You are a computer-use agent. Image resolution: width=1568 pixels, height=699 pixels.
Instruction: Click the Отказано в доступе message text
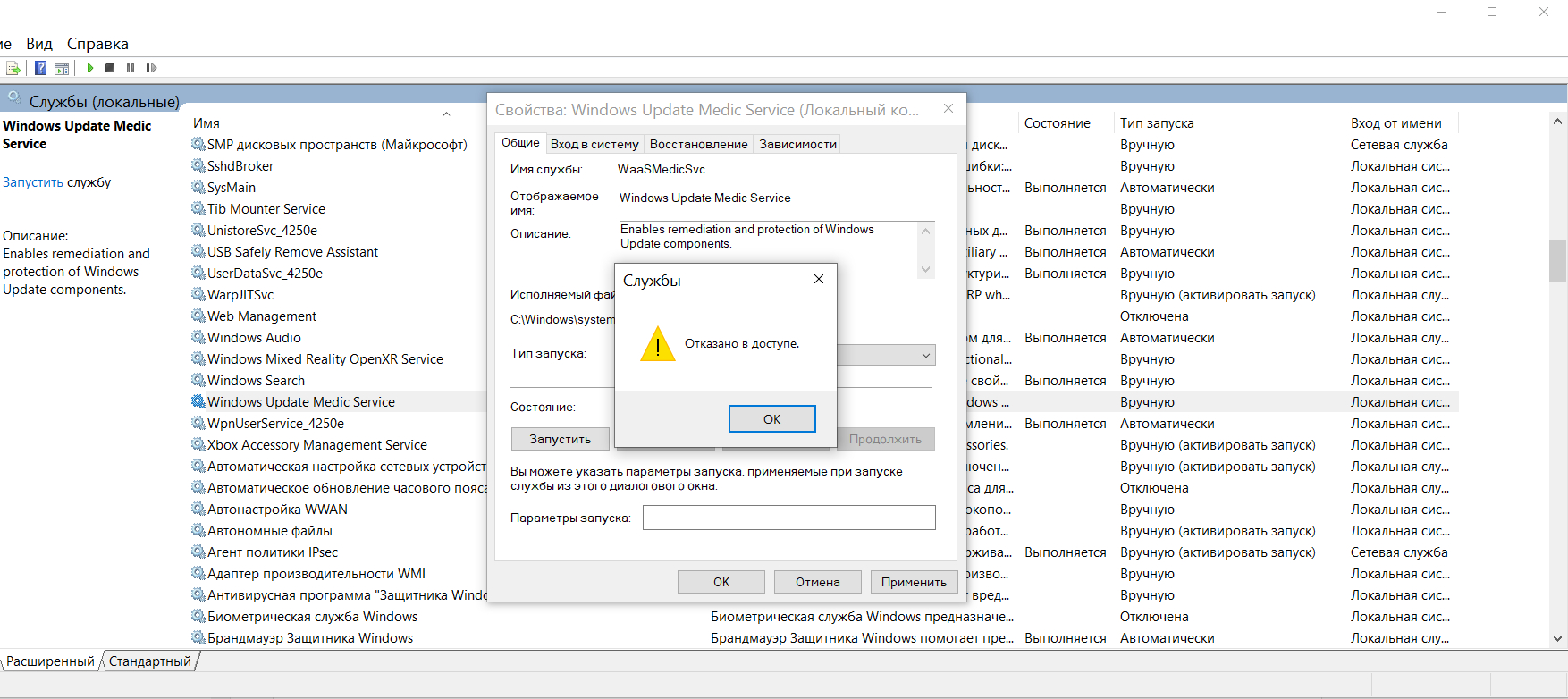[x=742, y=343]
